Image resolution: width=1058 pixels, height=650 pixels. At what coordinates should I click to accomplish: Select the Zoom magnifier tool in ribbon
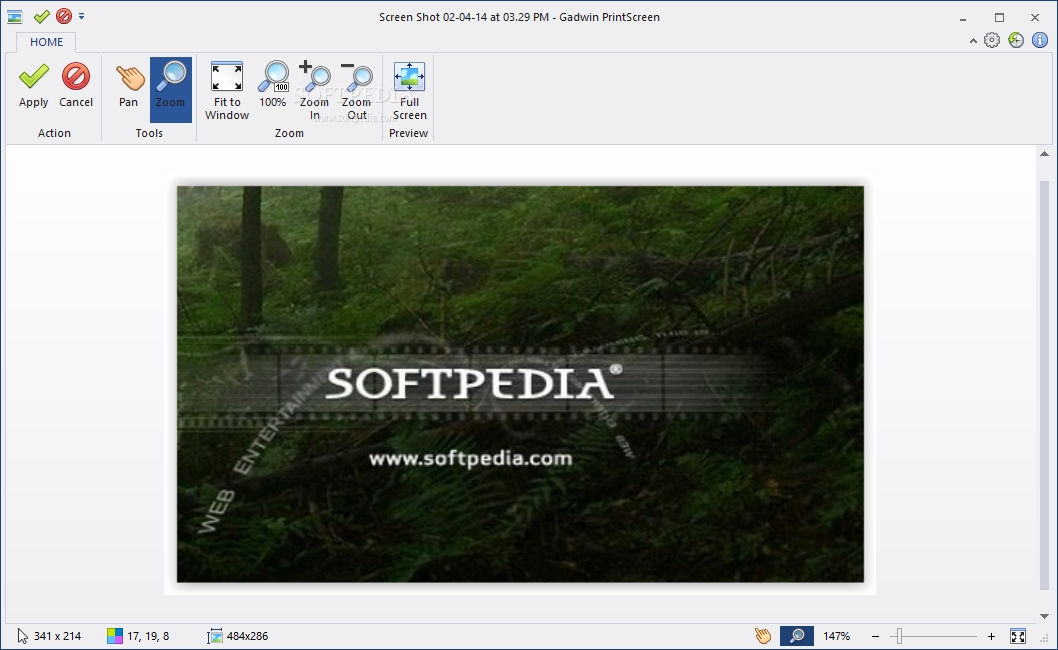170,89
